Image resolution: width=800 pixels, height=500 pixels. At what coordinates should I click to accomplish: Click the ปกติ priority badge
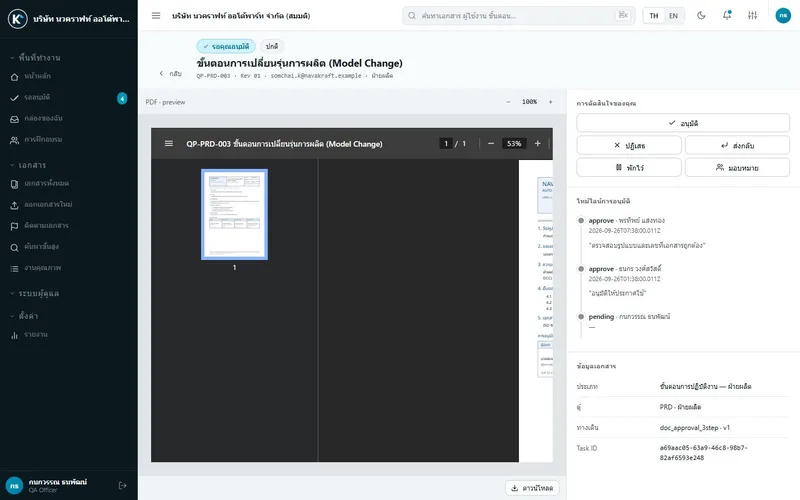(x=272, y=46)
